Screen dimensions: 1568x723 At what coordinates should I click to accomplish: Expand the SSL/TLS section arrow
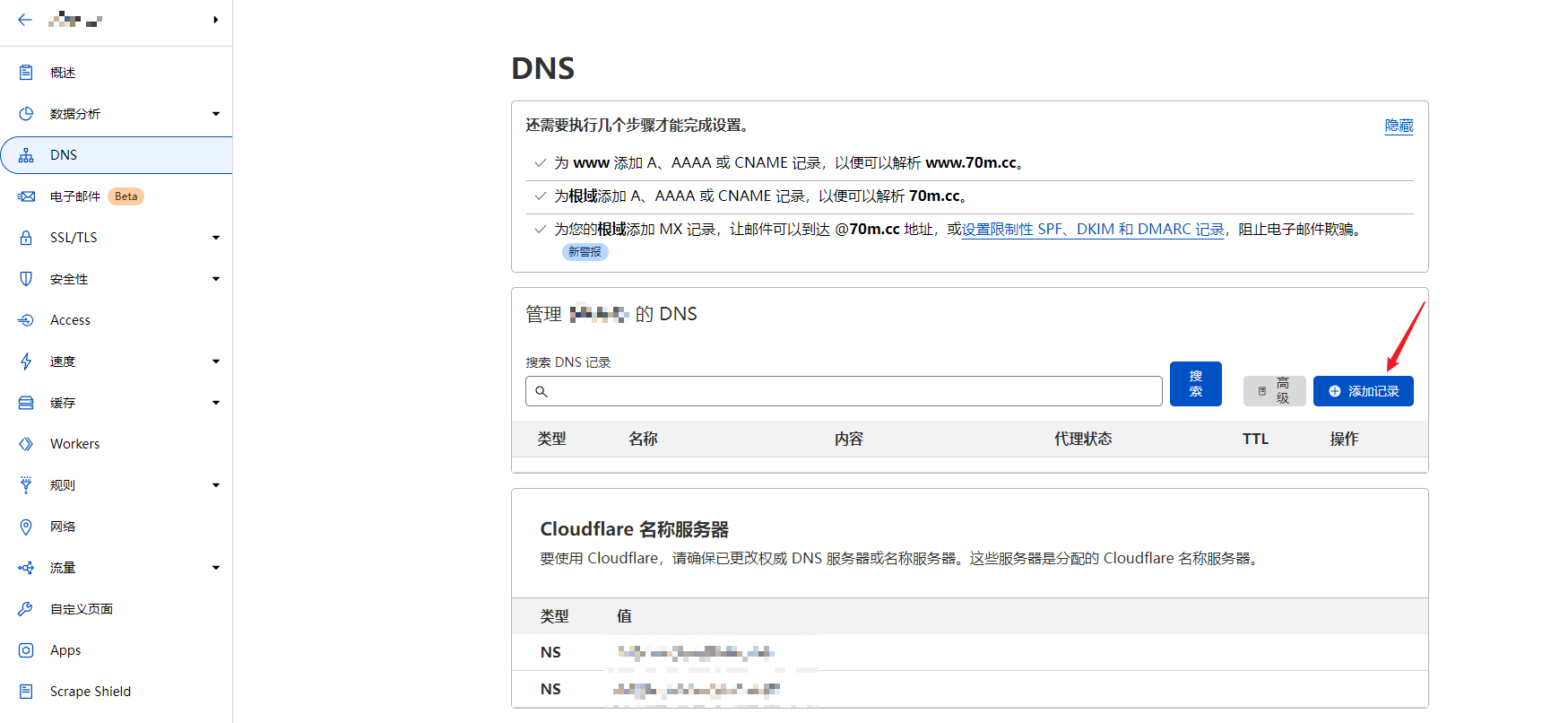click(x=216, y=238)
